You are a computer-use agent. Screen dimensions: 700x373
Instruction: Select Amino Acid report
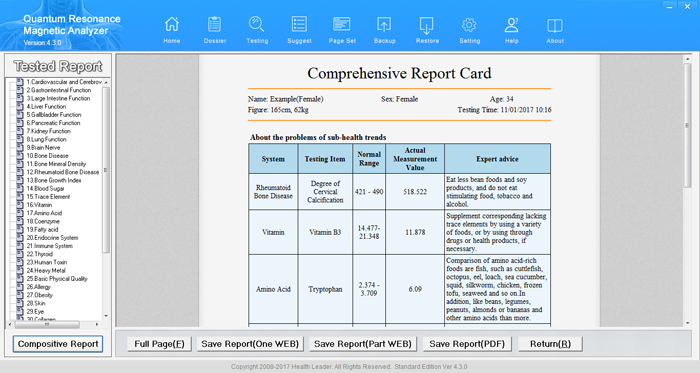click(x=44, y=213)
